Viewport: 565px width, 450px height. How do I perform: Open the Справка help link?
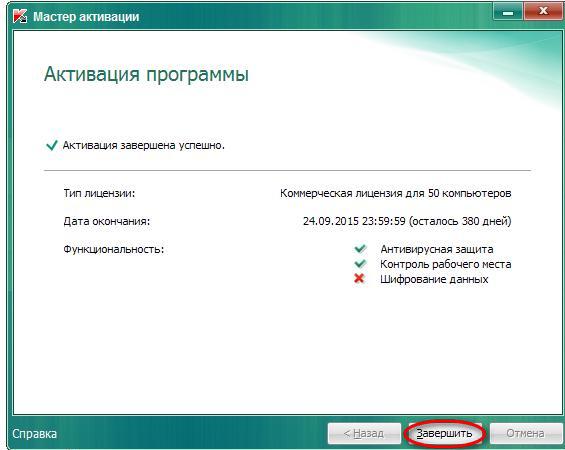click(x=35, y=433)
